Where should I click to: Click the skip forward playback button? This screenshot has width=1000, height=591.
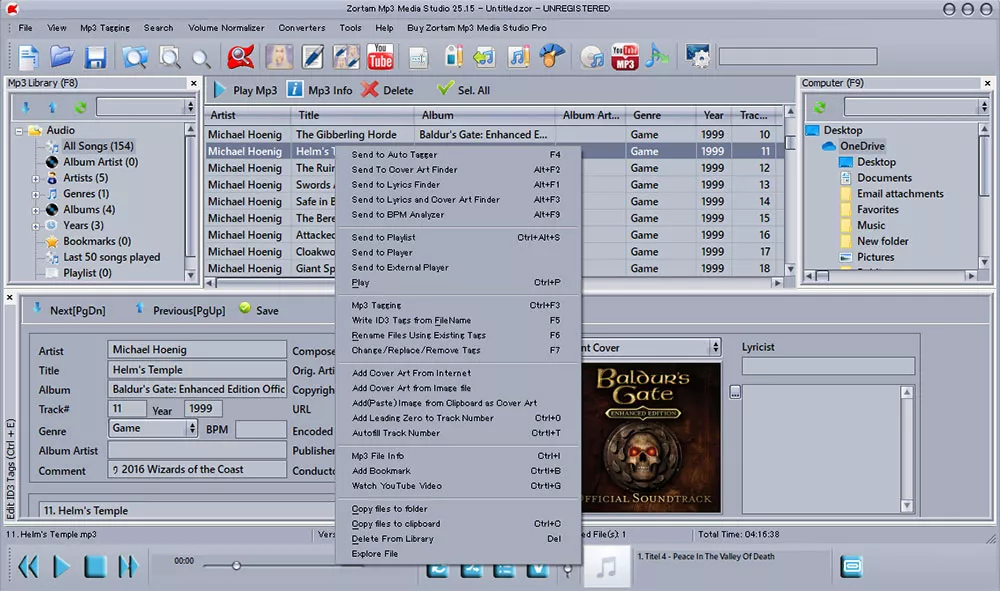click(128, 566)
